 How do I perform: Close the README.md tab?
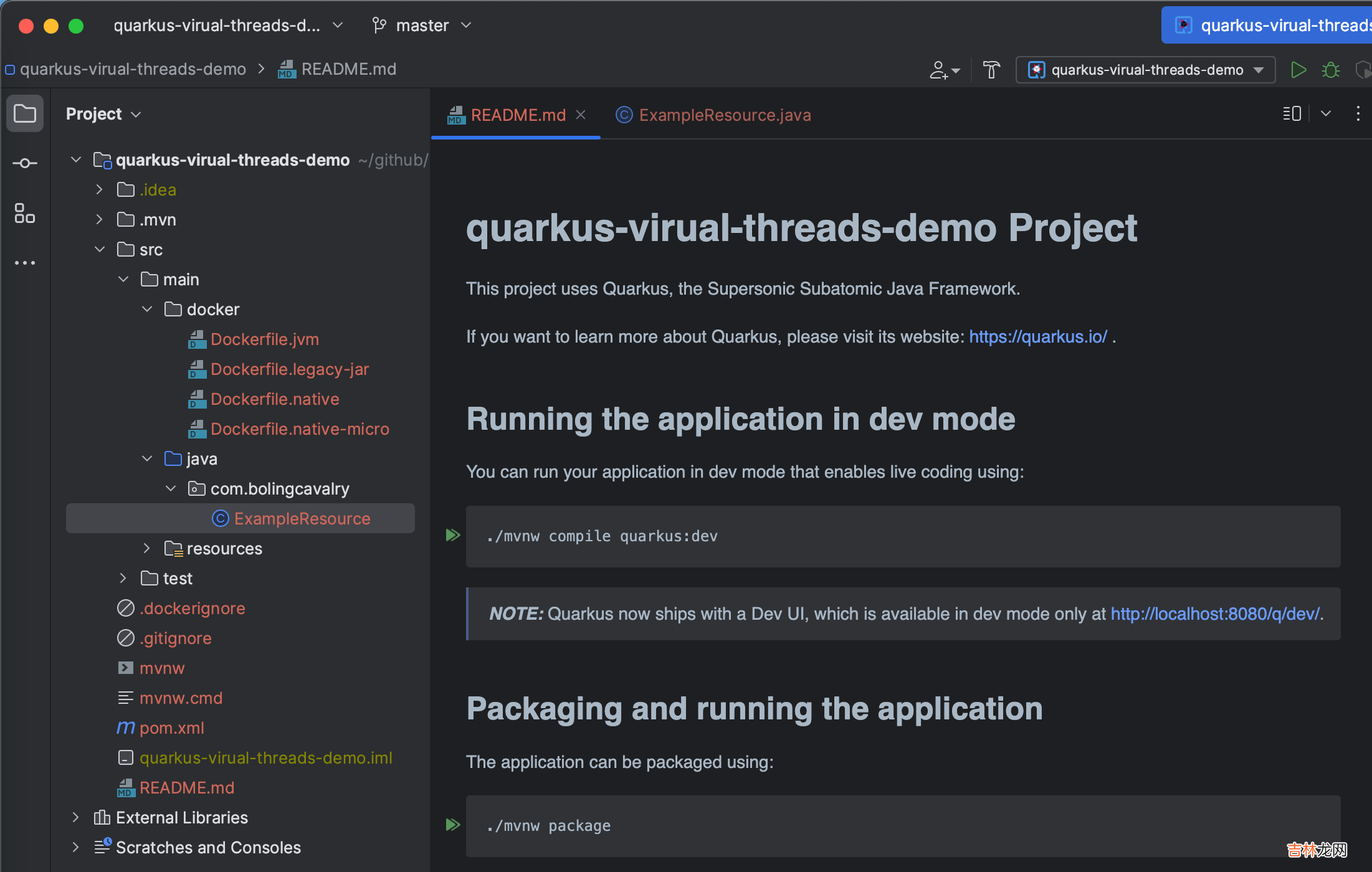point(581,115)
